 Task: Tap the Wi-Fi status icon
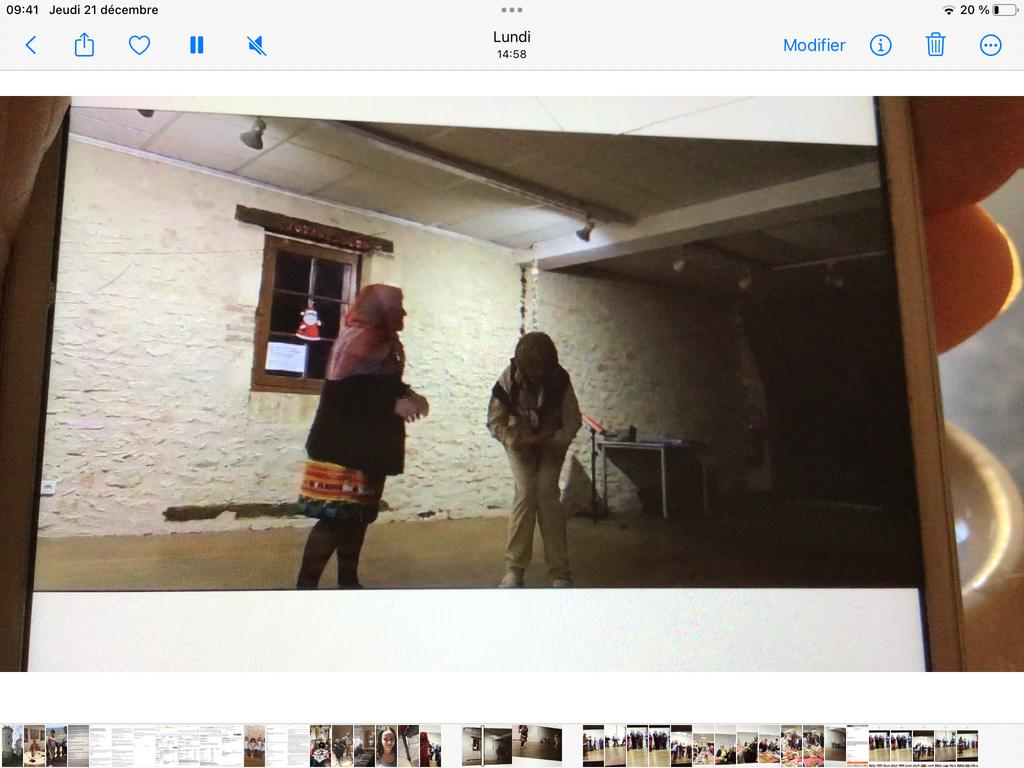coord(948,10)
